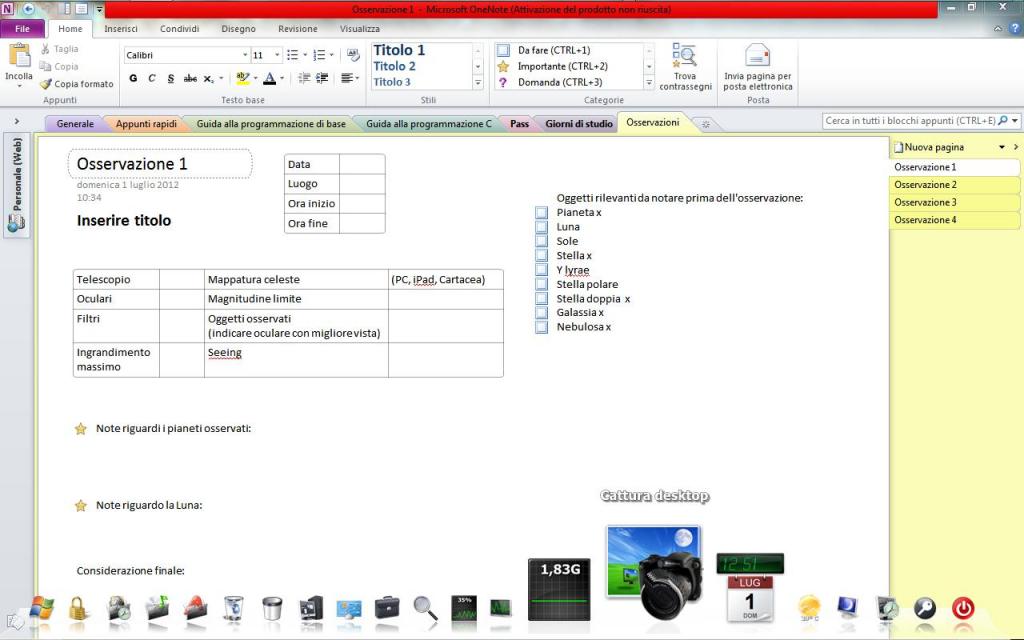Viewport: 1024px width, 640px height.
Task: Open the Windows Start icon in the dock
Action: [x=42, y=609]
